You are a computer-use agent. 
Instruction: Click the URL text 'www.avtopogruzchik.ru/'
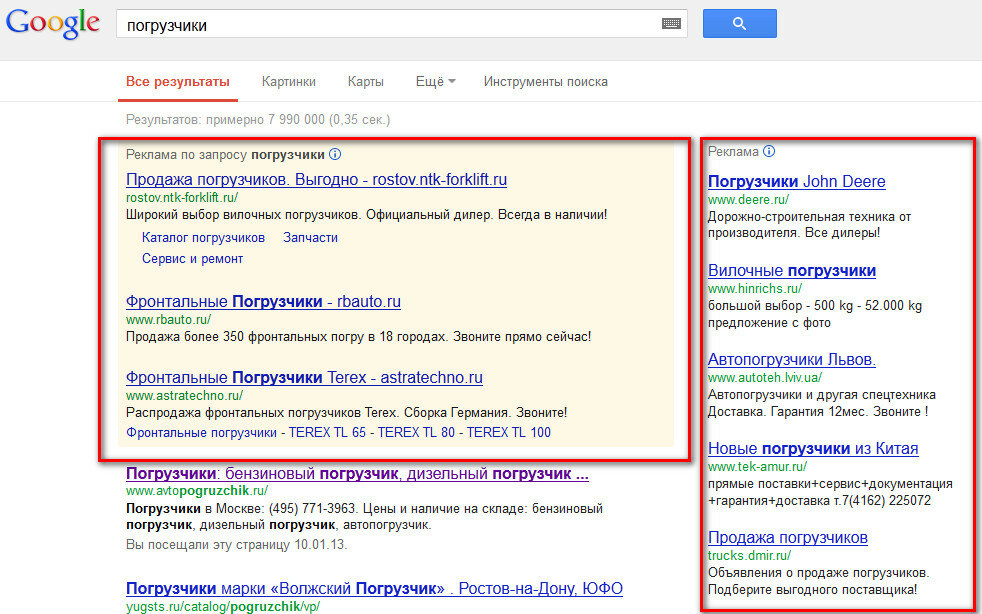pyautogui.click(x=197, y=491)
